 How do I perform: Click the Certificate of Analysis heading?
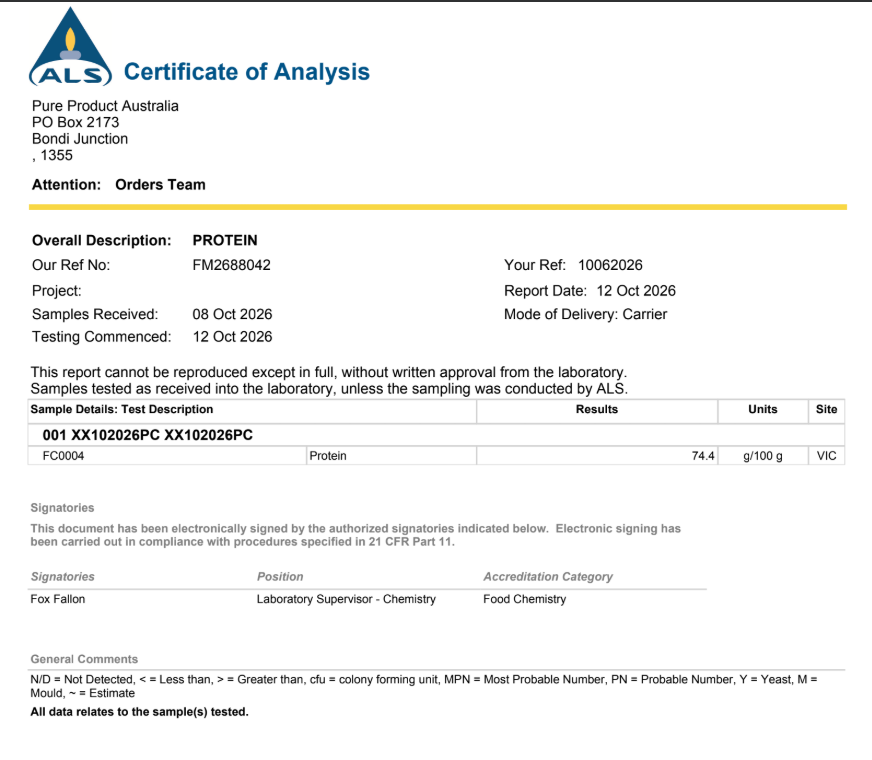(246, 72)
